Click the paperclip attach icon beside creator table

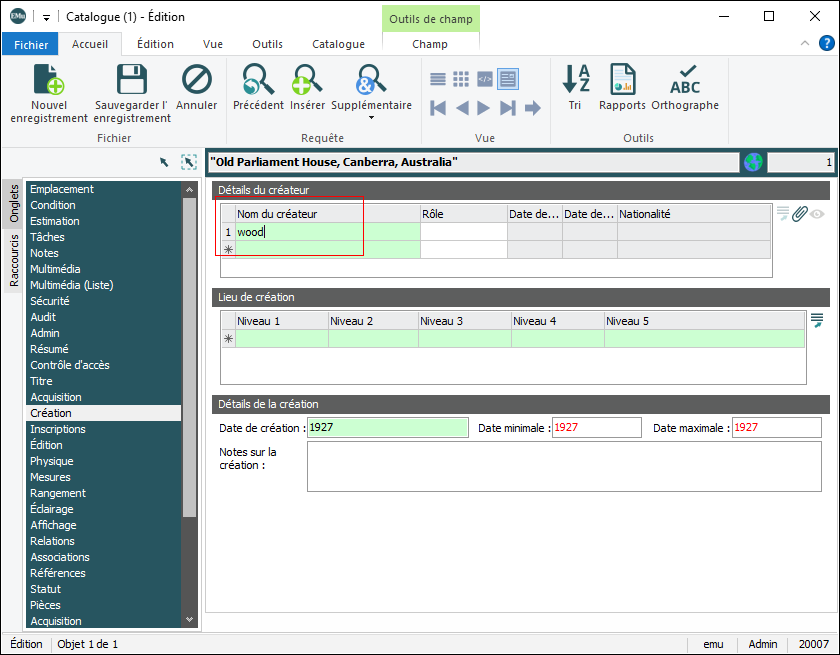coord(799,213)
